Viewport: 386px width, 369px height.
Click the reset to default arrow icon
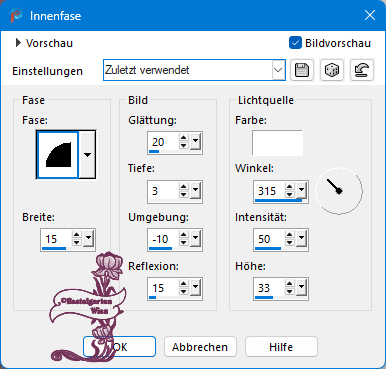[x=362, y=70]
